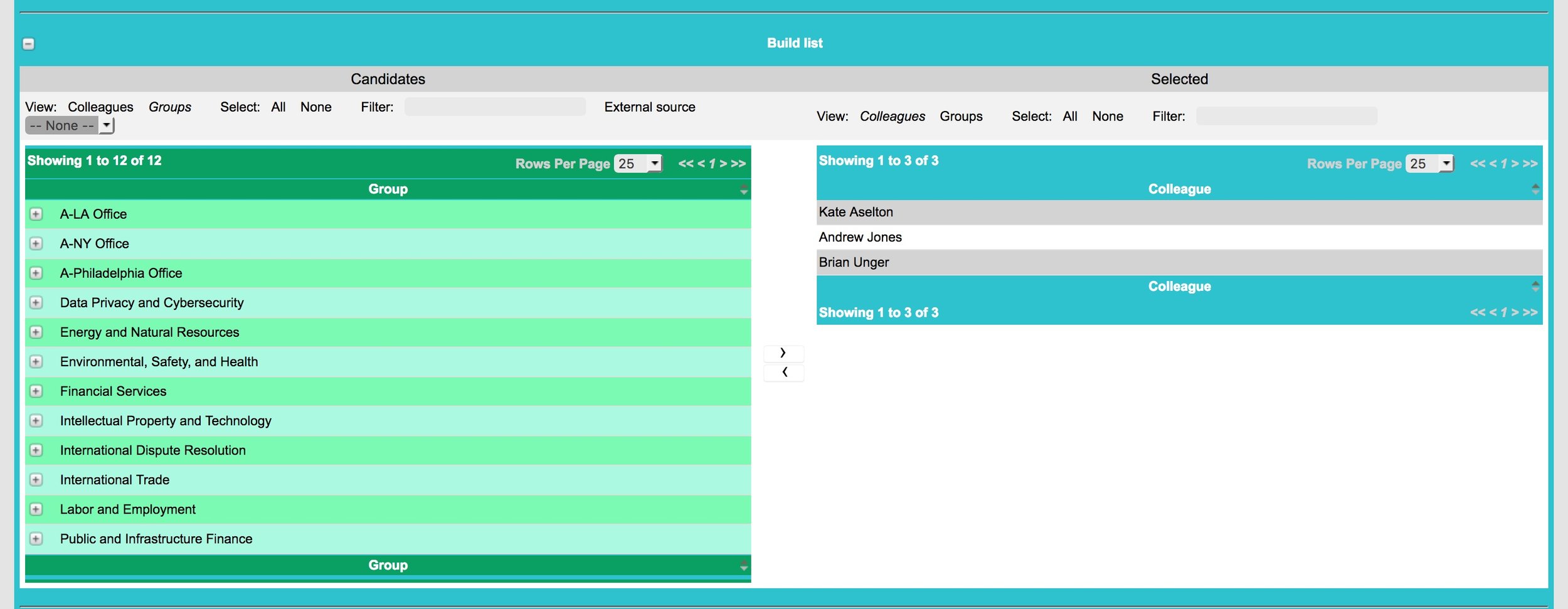Expand the Financial Services group
The height and width of the screenshot is (609, 1568).
pyautogui.click(x=36, y=391)
